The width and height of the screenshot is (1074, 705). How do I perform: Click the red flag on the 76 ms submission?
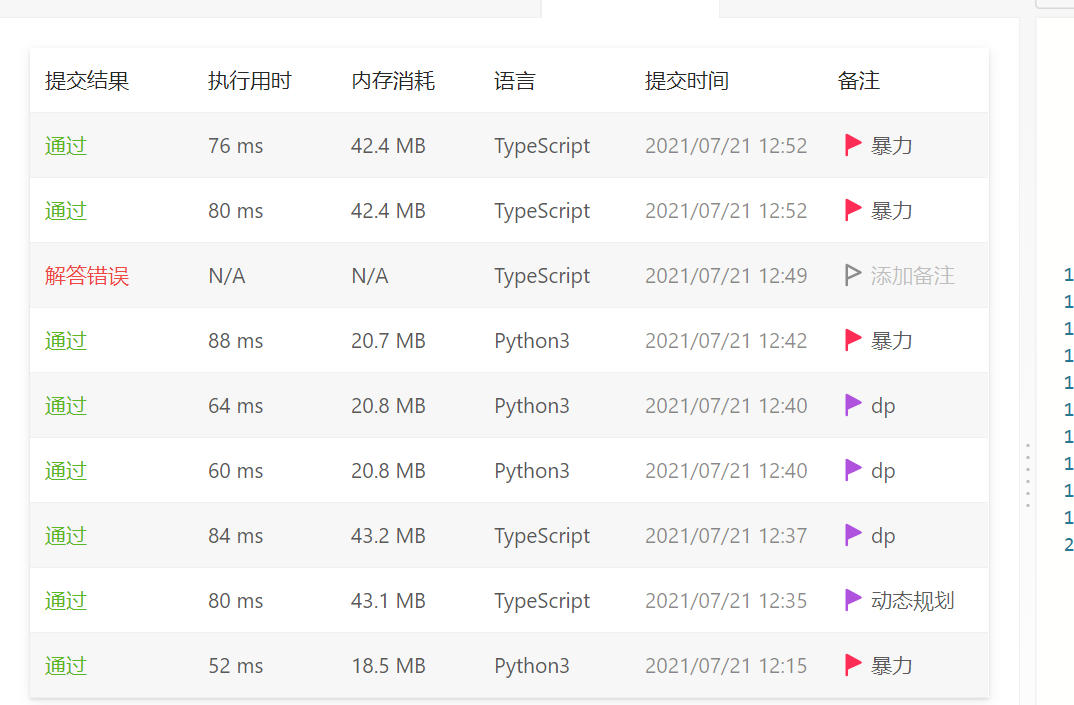853,145
